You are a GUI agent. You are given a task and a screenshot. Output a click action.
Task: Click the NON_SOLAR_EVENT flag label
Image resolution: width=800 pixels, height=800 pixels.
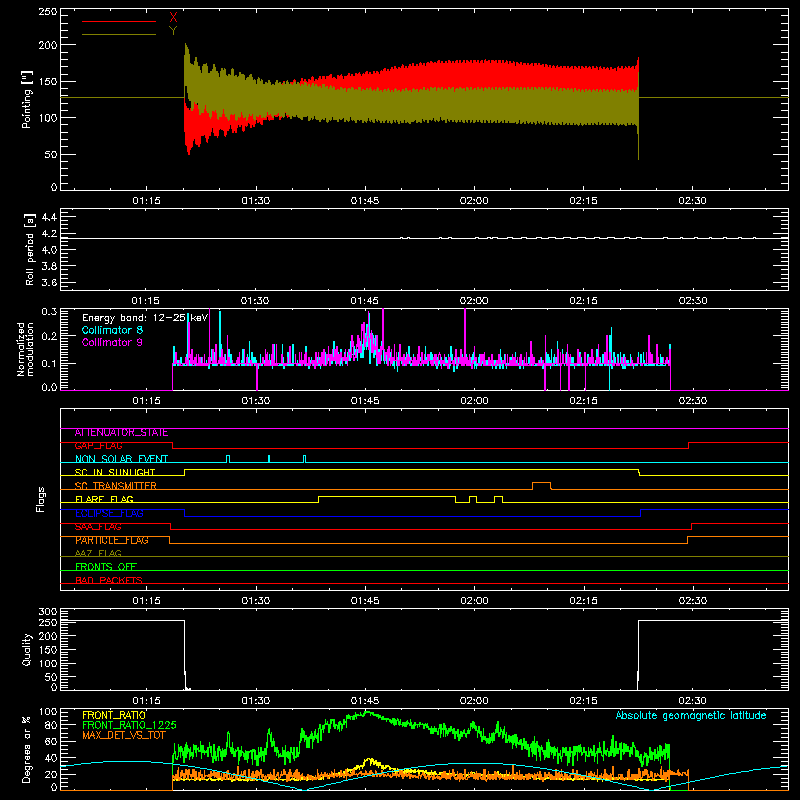click(x=121, y=459)
